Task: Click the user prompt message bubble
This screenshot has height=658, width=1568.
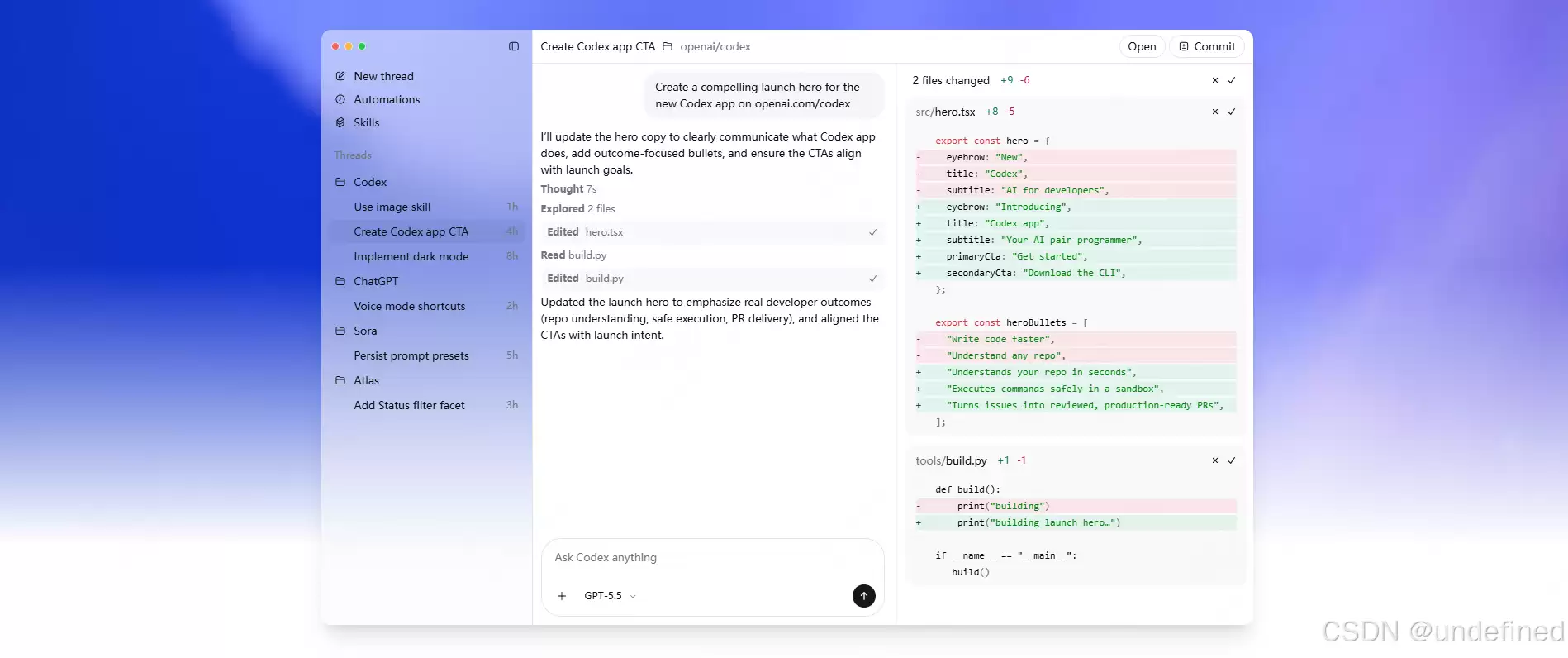Action: click(764, 95)
